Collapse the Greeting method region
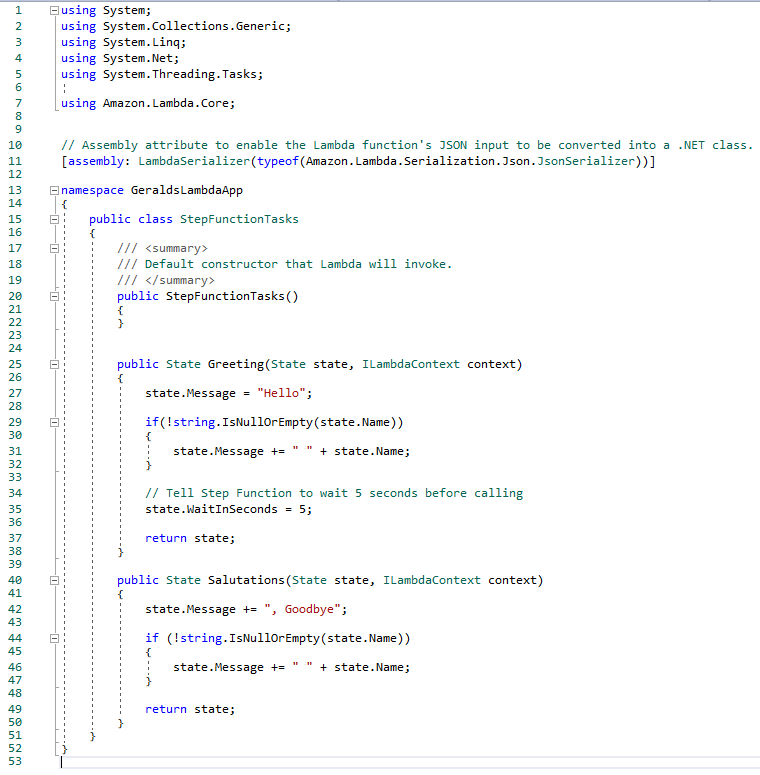The width and height of the screenshot is (760, 775). pyautogui.click(x=54, y=365)
